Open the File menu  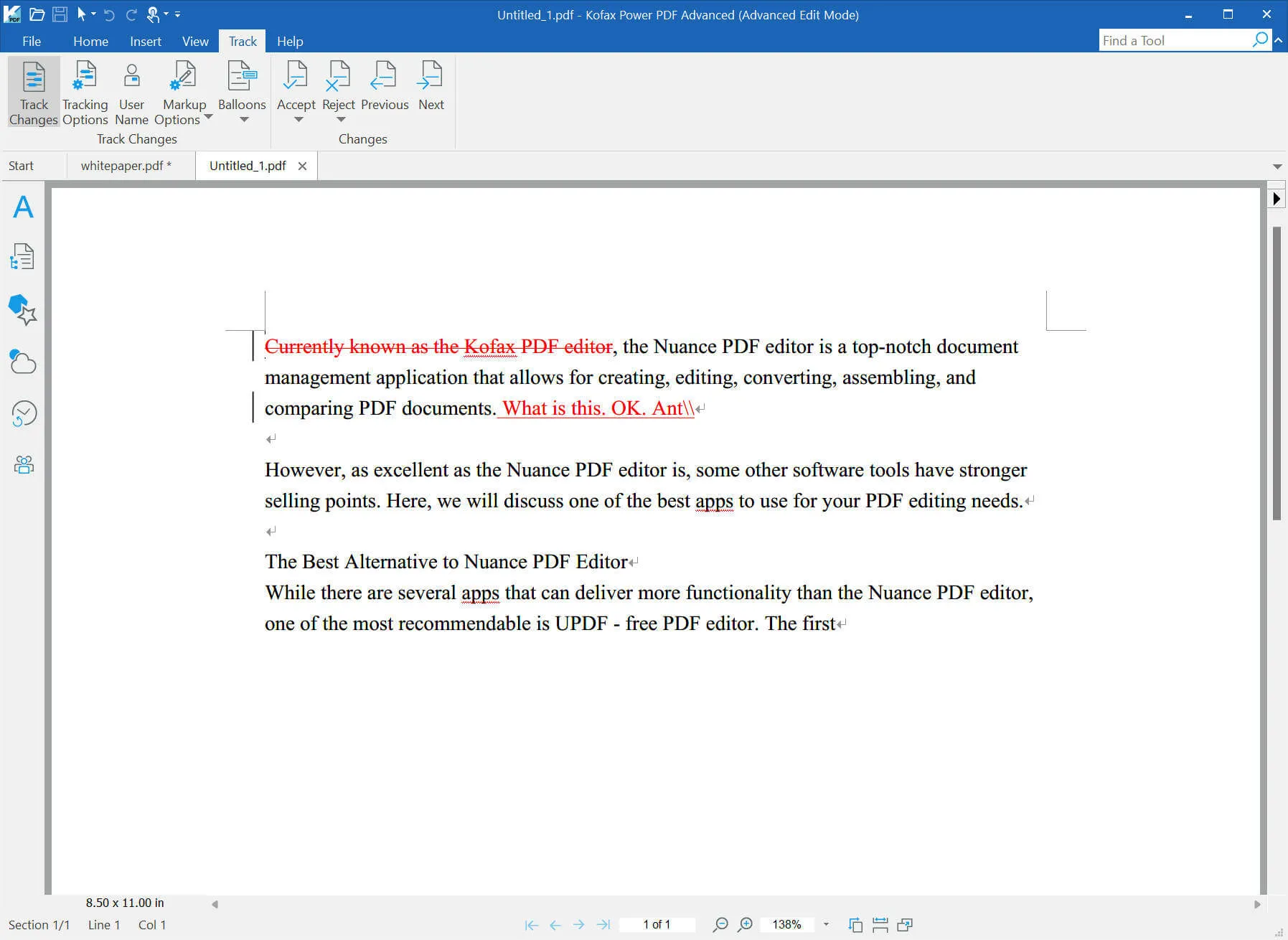(x=32, y=41)
